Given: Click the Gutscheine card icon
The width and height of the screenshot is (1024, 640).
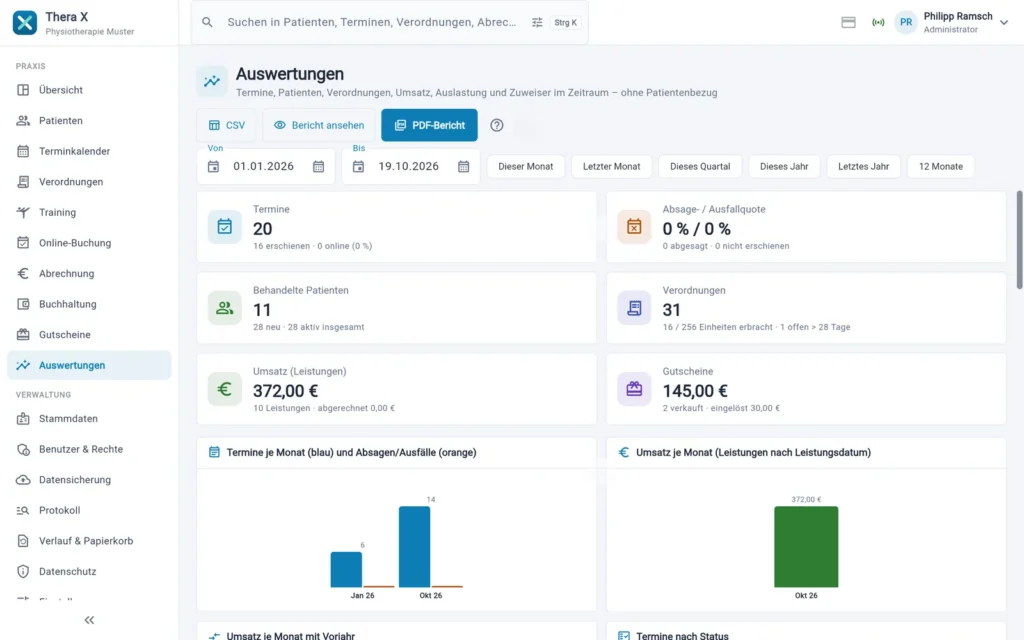Looking at the screenshot, I should (634, 389).
